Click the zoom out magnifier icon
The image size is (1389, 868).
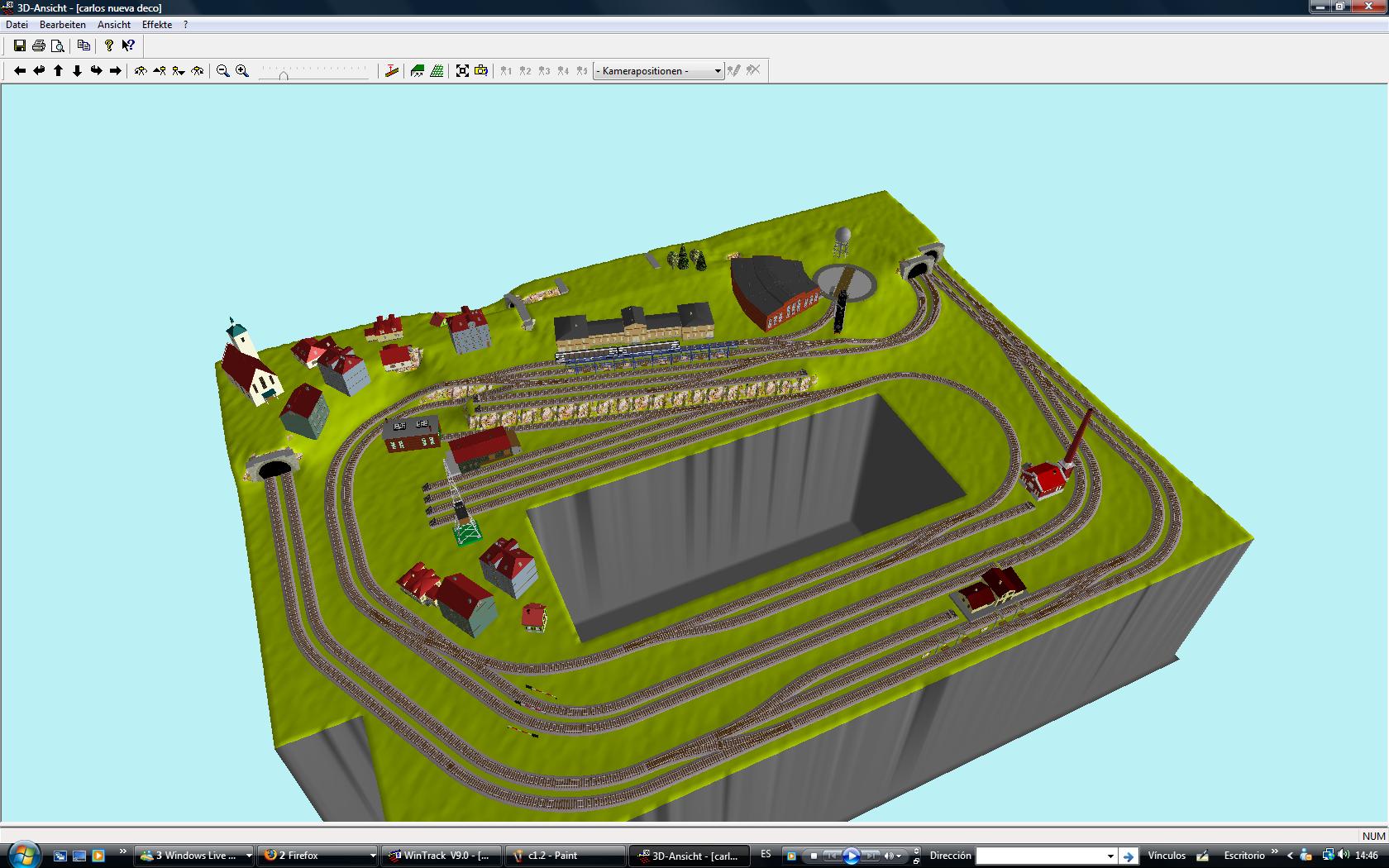click(222, 71)
